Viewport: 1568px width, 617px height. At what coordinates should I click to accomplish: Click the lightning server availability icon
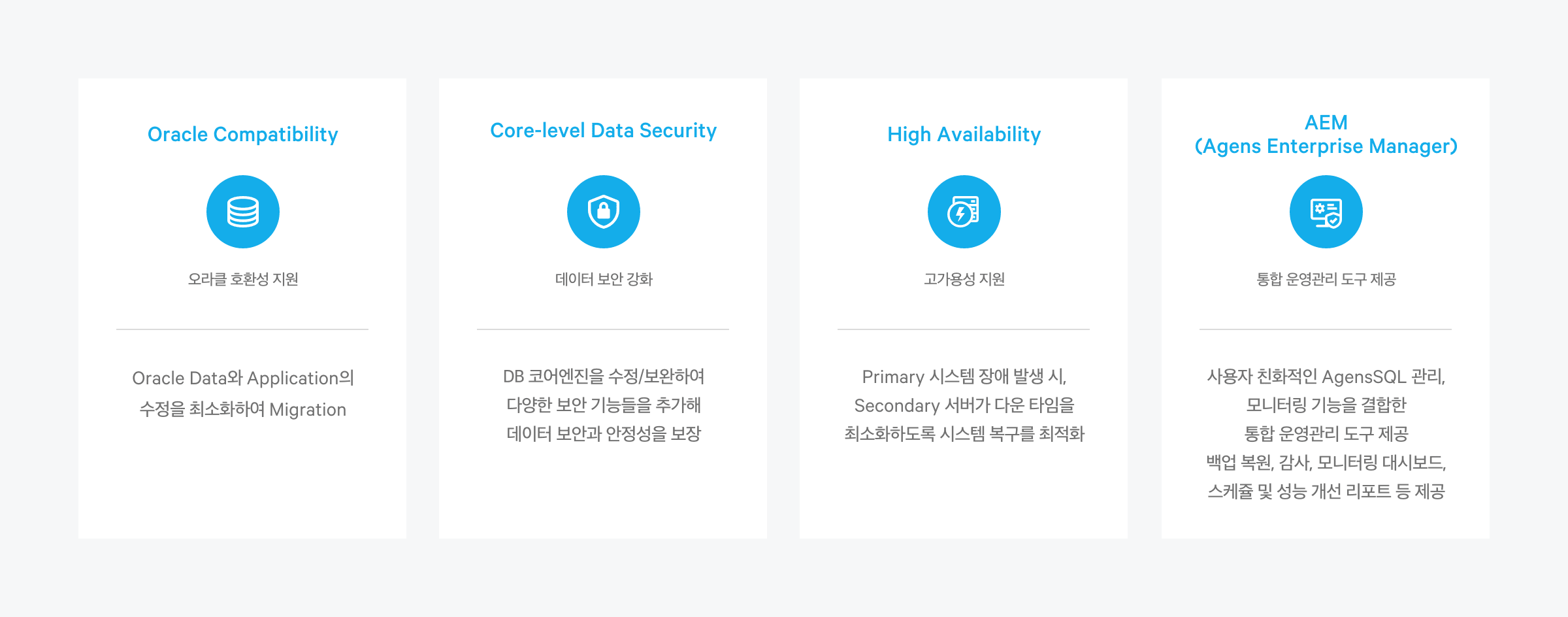[964, 212]
